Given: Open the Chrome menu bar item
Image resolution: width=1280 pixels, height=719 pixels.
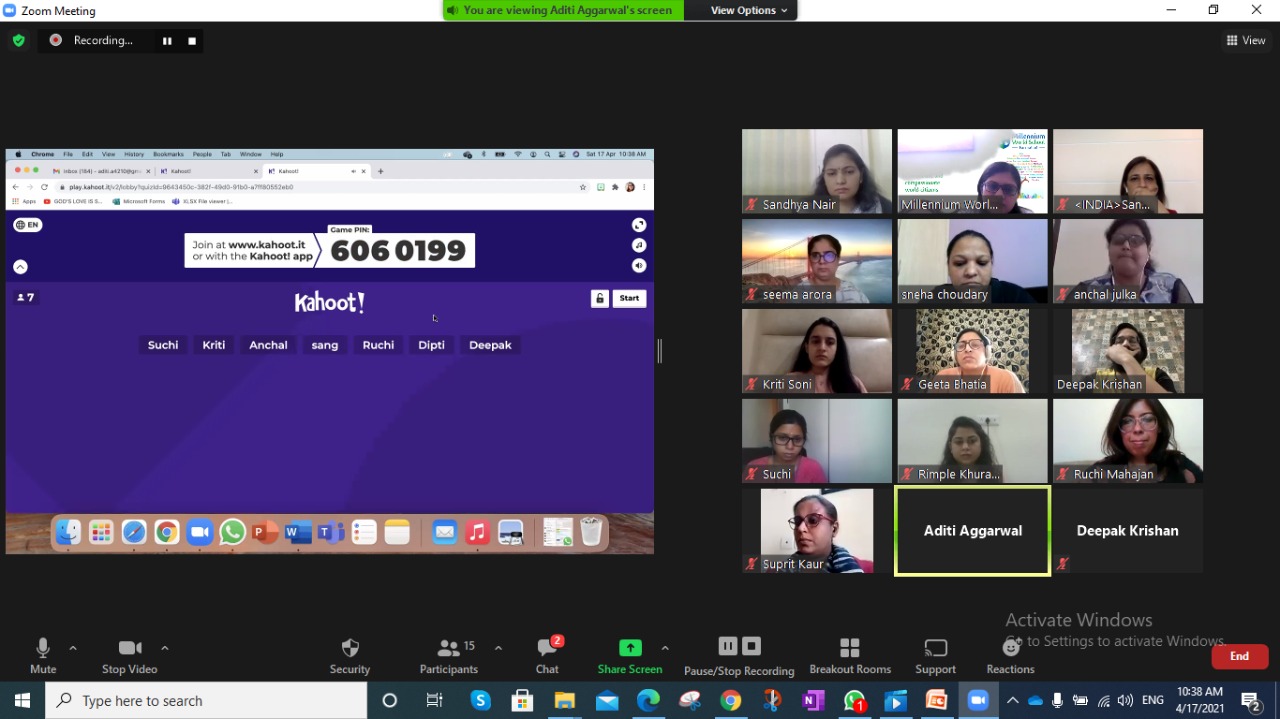Looking at the screenshot, I should pos(42,154).
